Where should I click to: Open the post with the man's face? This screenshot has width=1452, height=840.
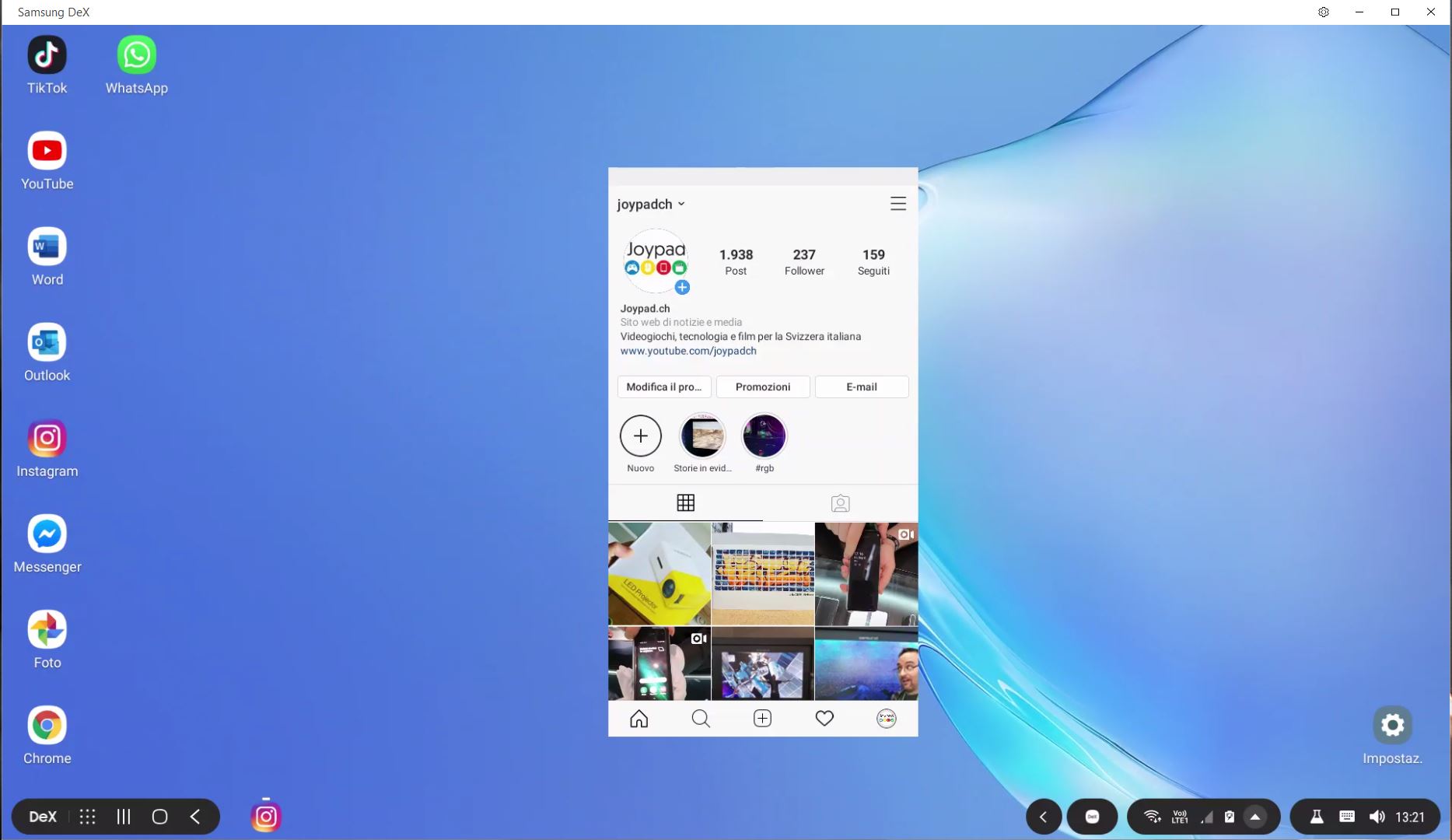click(866, 663)
